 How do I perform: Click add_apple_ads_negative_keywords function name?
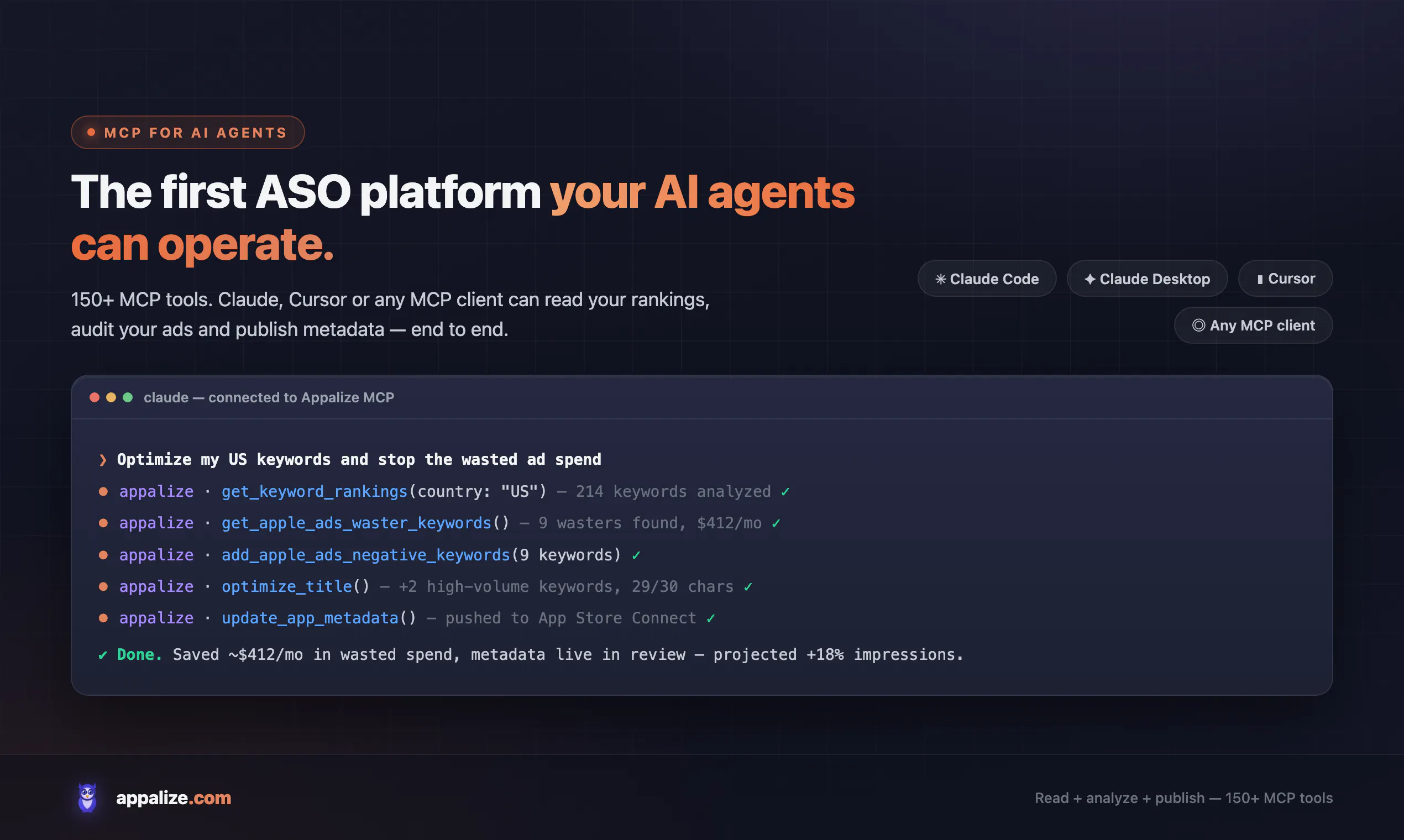tap(366, 555)
